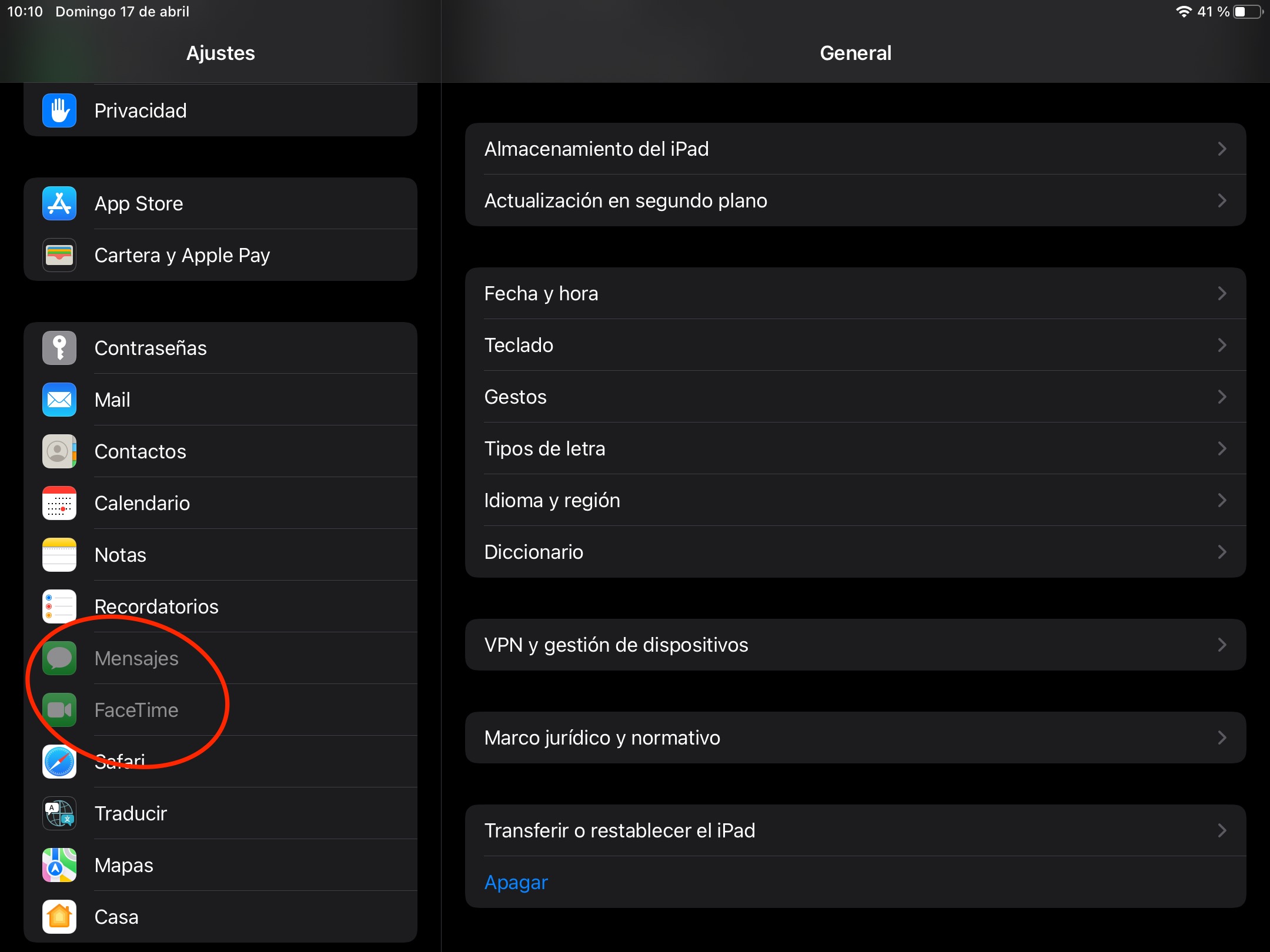The height and width of the screenshot is (952, 1270).
Task: Open Actualización en segundo plano row
Action: click(x=855, y=200)
